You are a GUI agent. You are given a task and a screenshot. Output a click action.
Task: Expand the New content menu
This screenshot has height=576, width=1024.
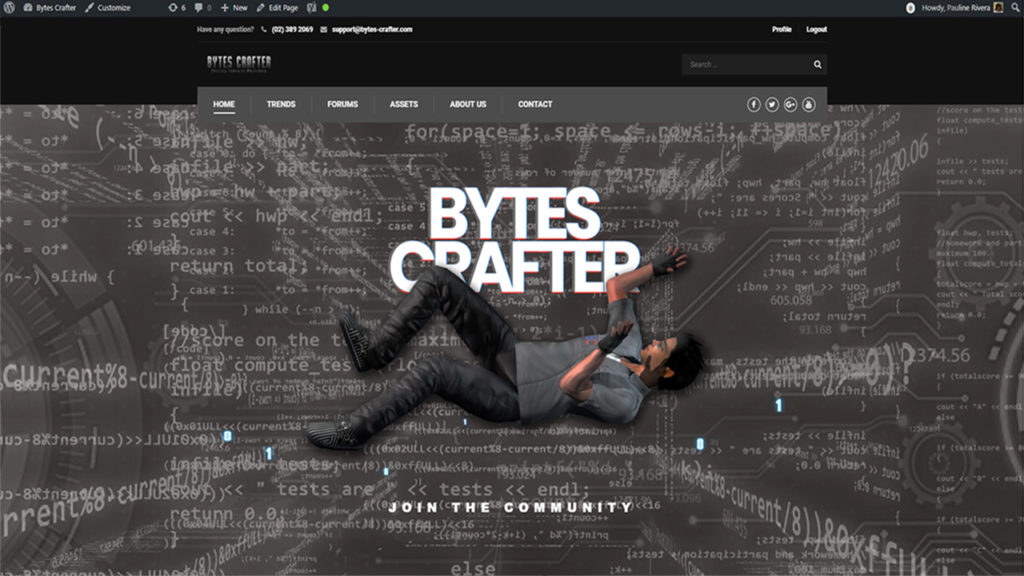(x=234, y=8)
